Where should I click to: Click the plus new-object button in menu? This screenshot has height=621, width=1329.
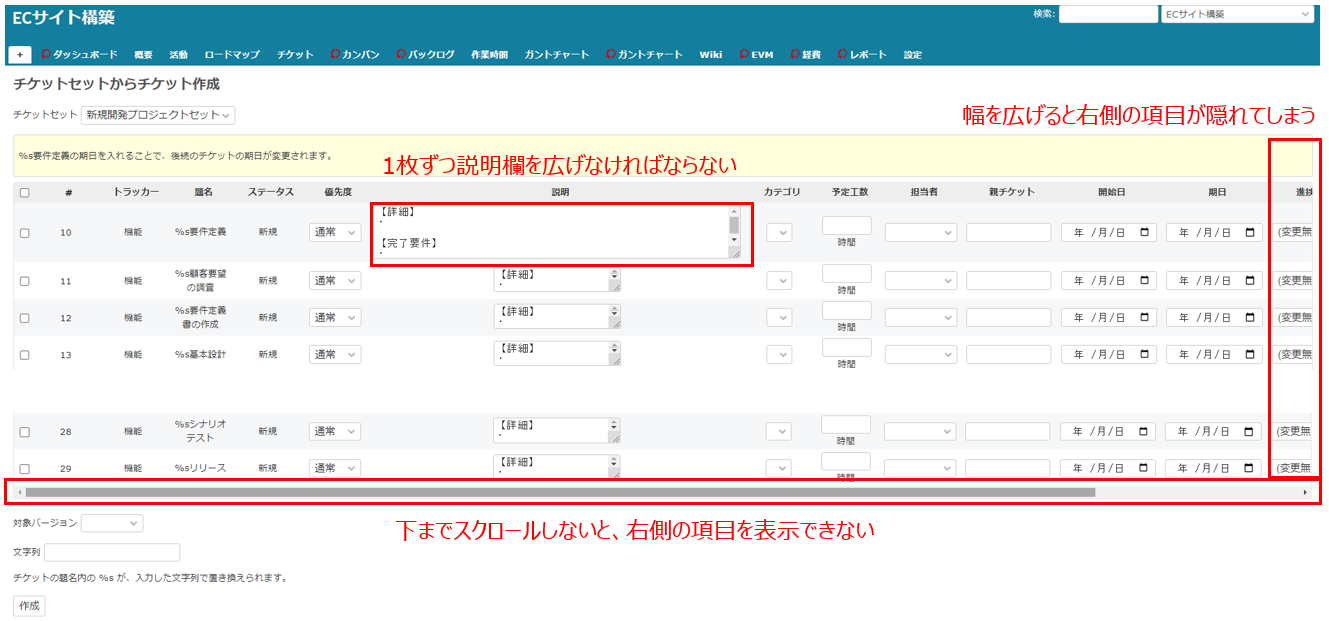20,55
